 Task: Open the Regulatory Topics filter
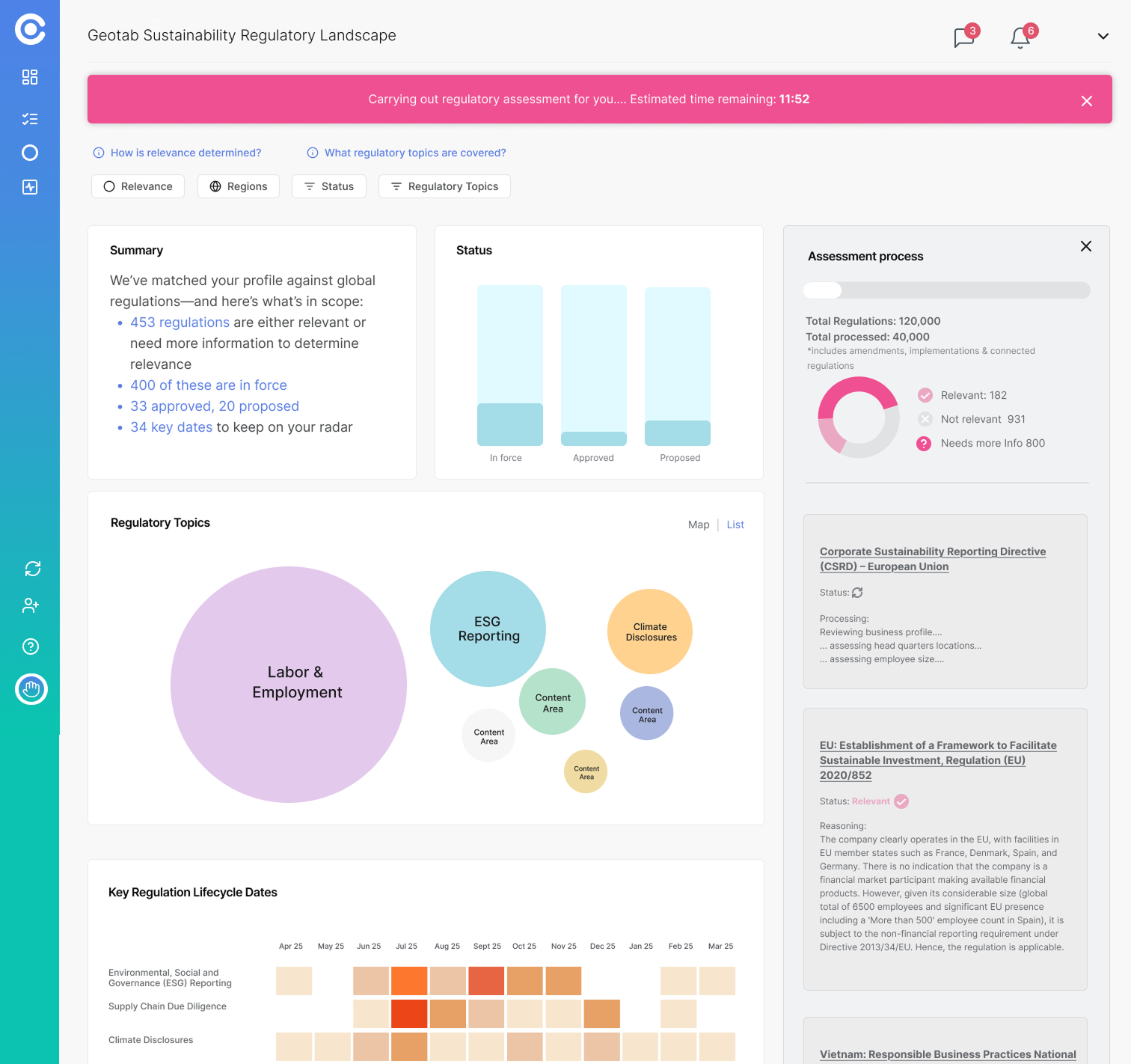tap(444, 186)
